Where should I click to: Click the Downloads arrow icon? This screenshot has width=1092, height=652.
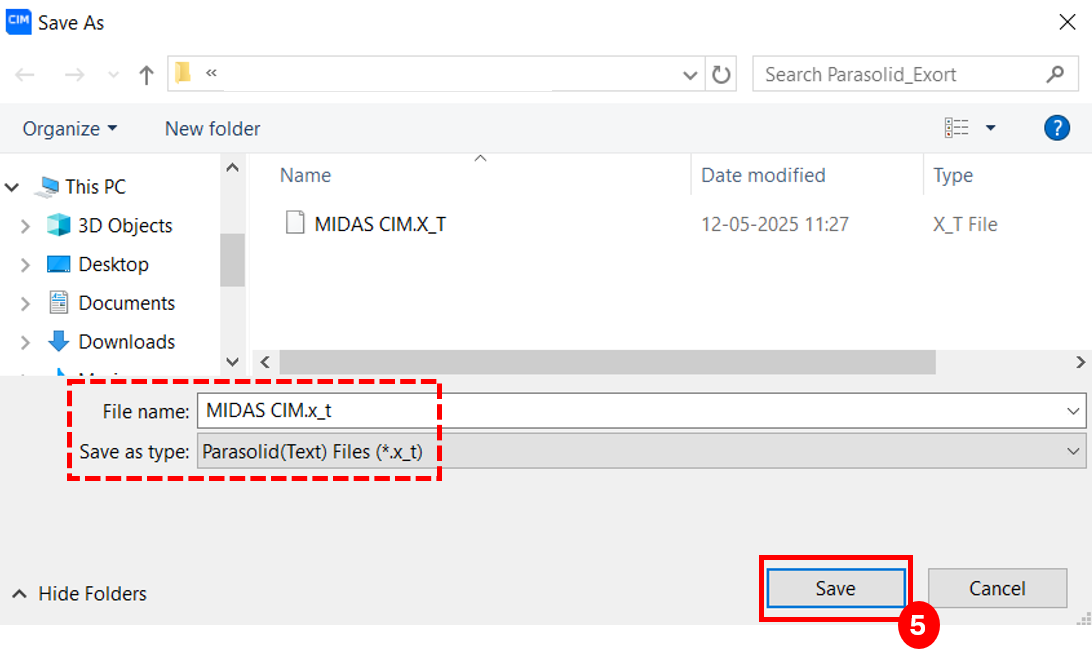click(x=58, y=341)
